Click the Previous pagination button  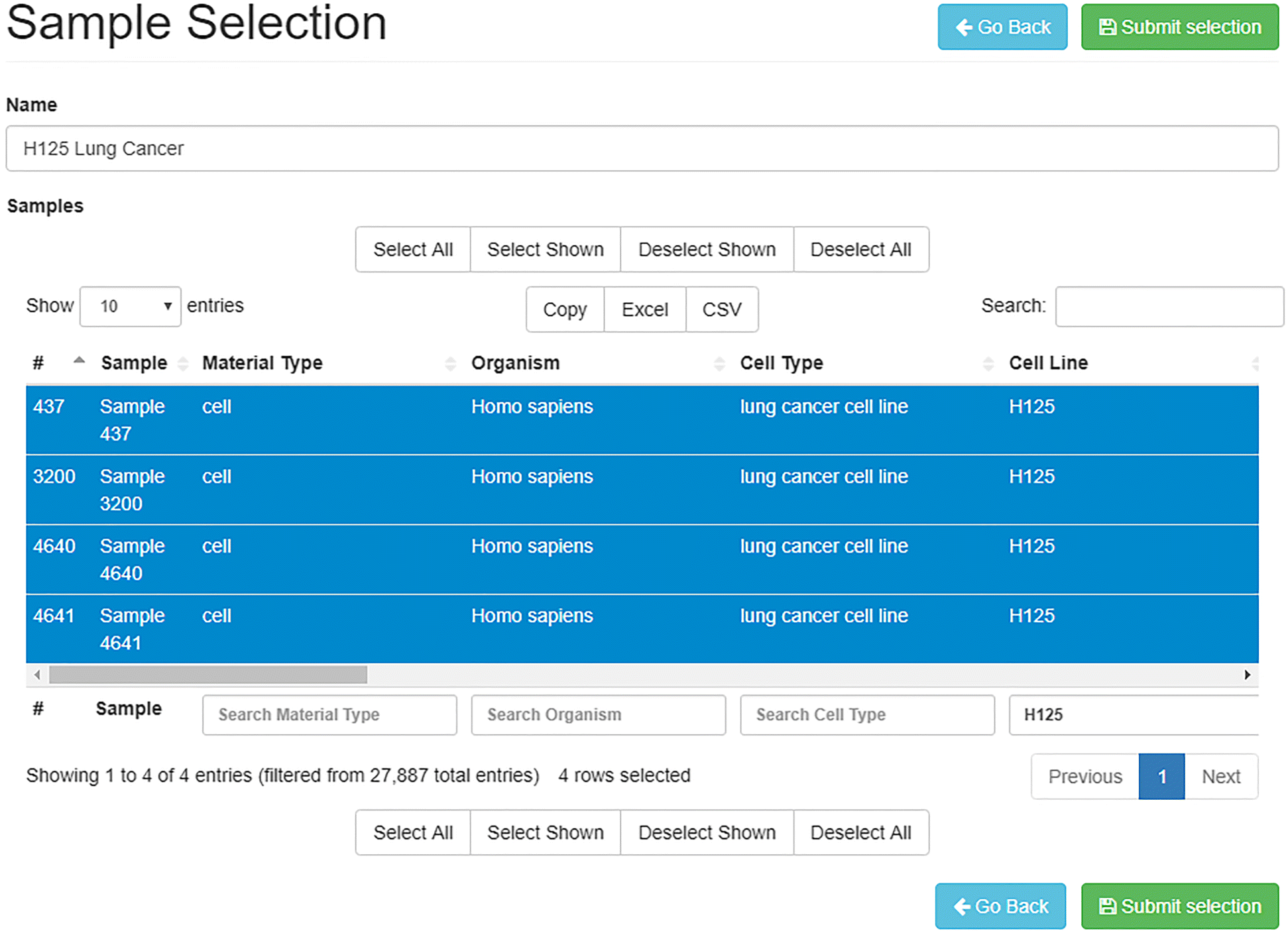point(1085,776)
